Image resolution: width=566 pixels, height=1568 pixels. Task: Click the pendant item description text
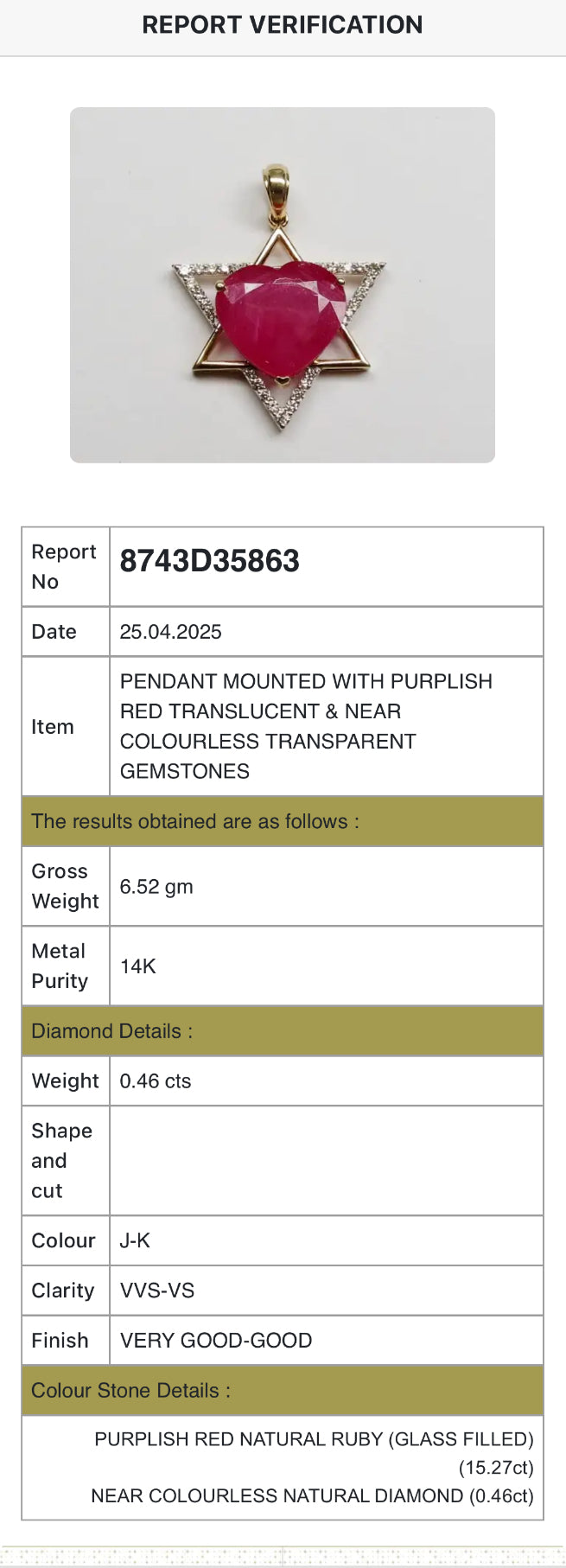306,726
